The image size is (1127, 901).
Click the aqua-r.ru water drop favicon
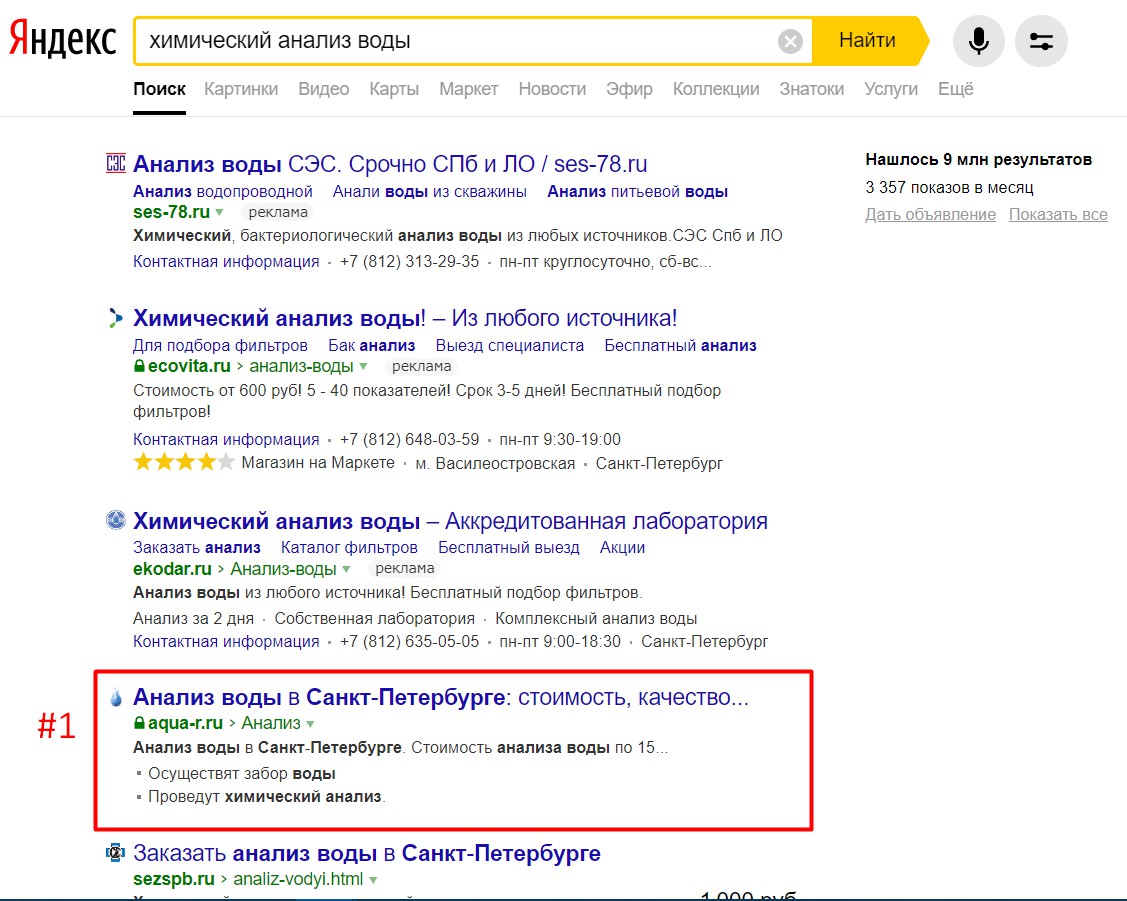click(116, 697)
